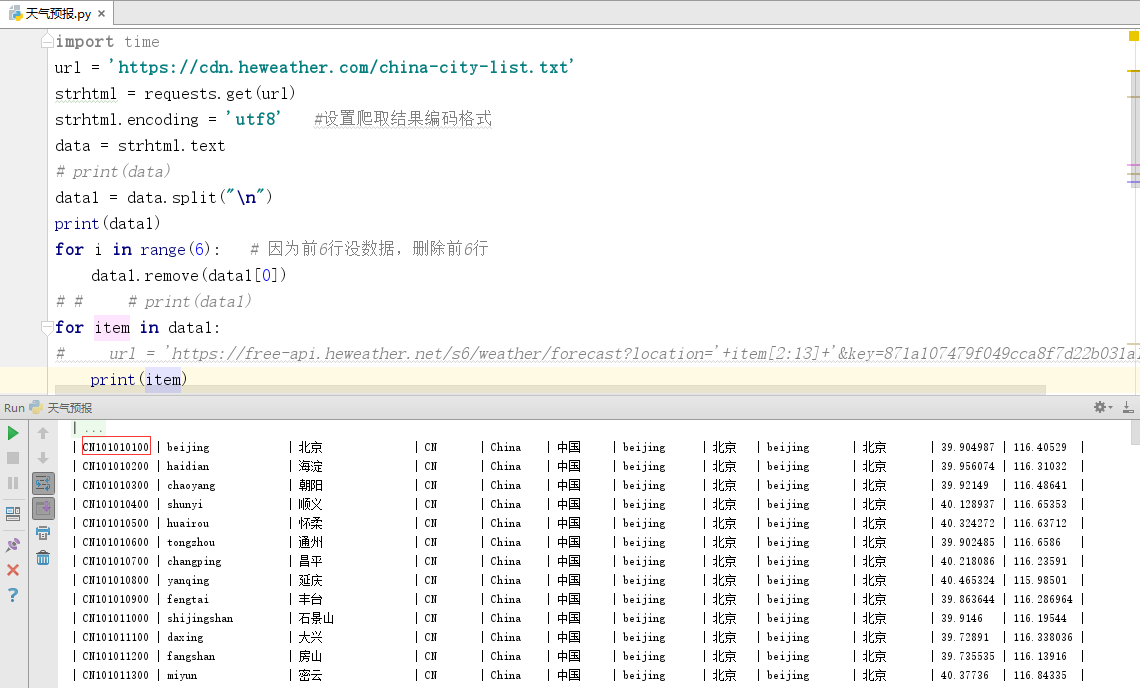Click longitude value 116.286964

tap(1043, 599)
